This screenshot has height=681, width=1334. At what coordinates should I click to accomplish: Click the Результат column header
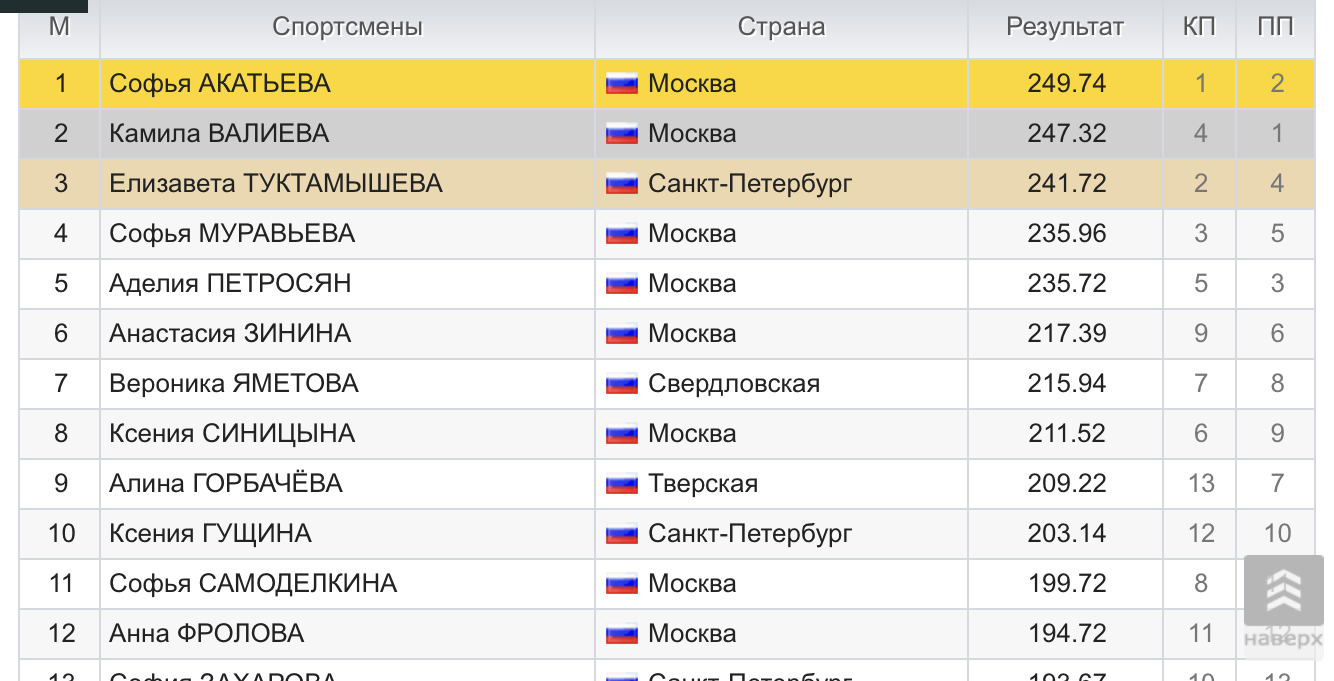(1065, 27)
